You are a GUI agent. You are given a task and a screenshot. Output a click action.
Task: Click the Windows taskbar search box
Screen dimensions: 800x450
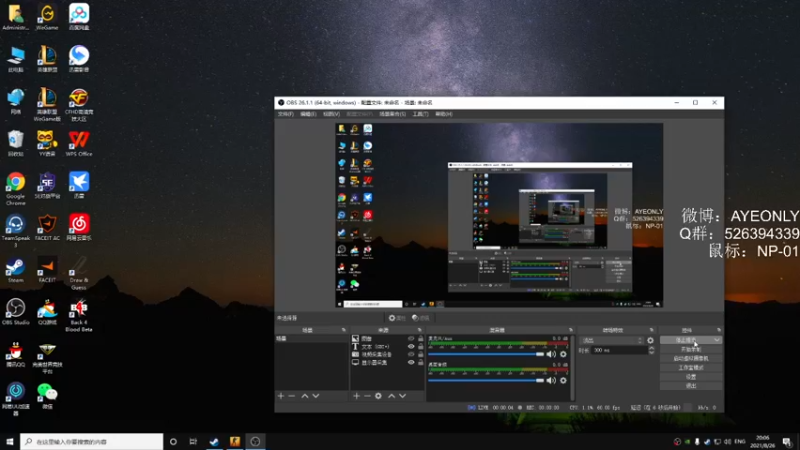(92, 441)
